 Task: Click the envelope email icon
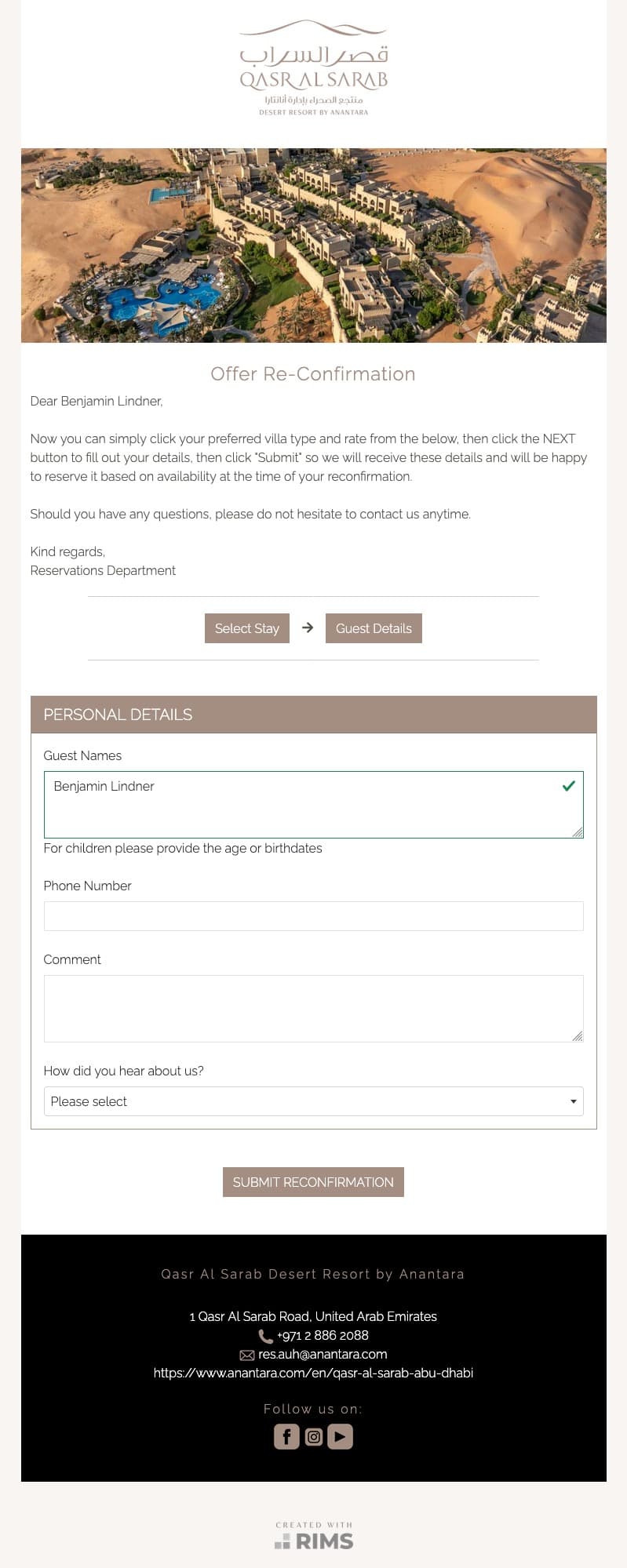(246, 1355)
